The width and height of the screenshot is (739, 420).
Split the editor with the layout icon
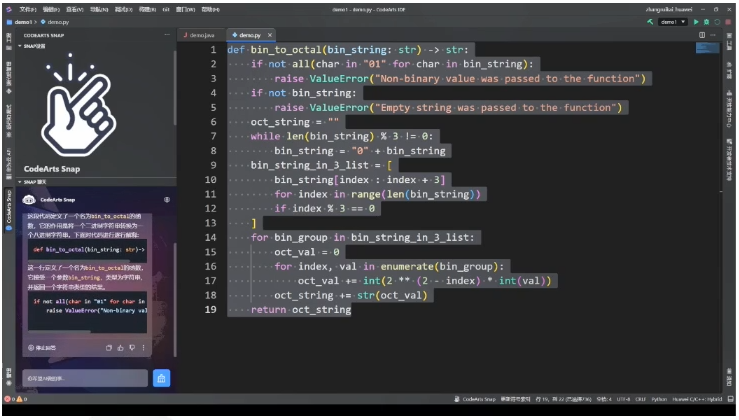702,35
